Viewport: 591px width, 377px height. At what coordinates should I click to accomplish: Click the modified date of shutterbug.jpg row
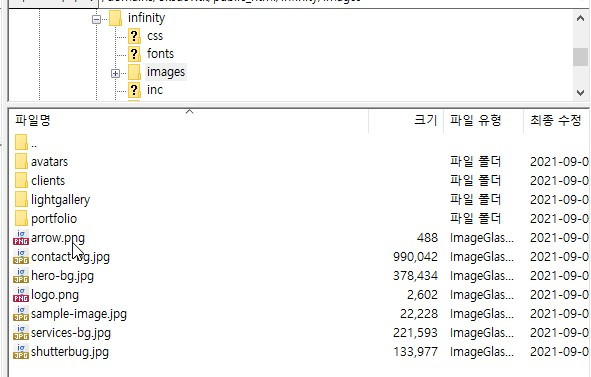[559, 352]
